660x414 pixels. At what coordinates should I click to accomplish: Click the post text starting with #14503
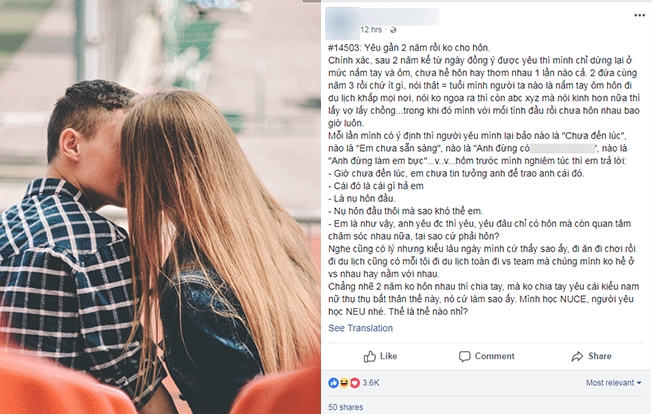484,180
